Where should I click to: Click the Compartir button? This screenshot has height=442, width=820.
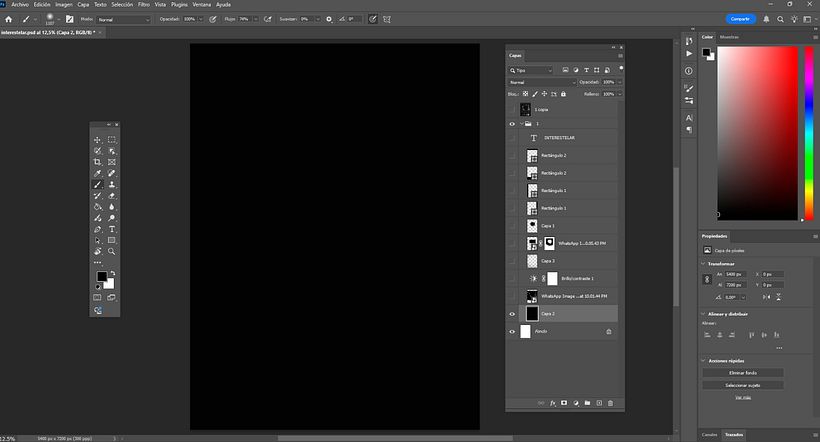tap(740, 19)
